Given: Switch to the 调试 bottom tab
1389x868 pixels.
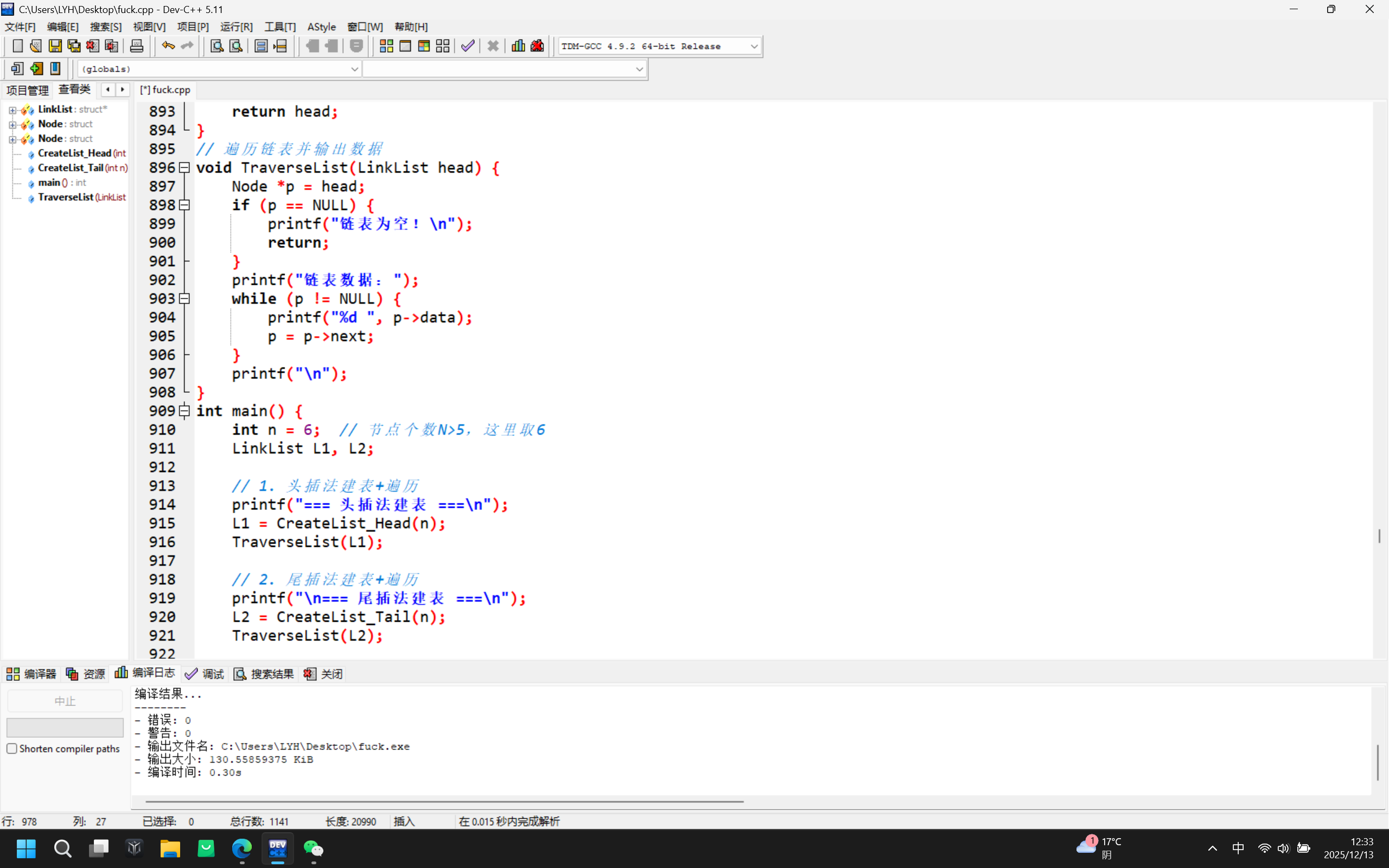Looking at the screenshot, I should coord(205,674).
